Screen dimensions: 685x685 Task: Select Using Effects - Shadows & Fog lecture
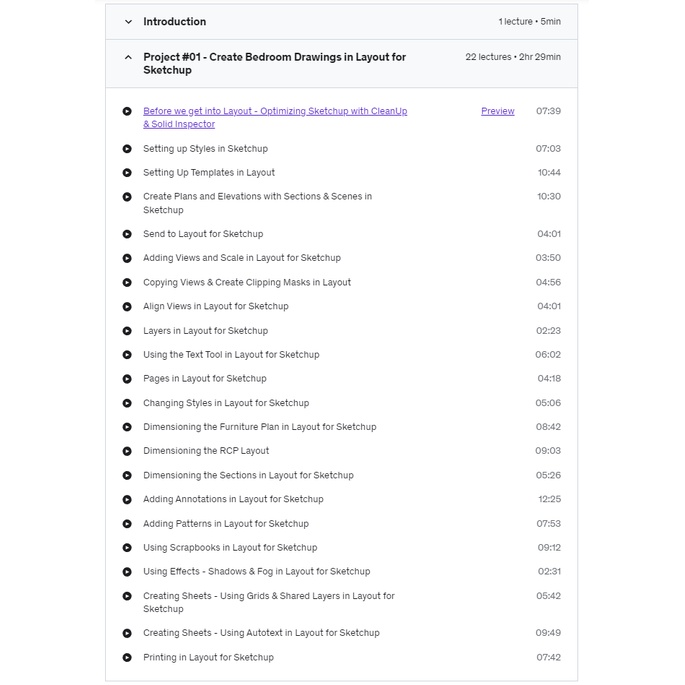[256, 572]
